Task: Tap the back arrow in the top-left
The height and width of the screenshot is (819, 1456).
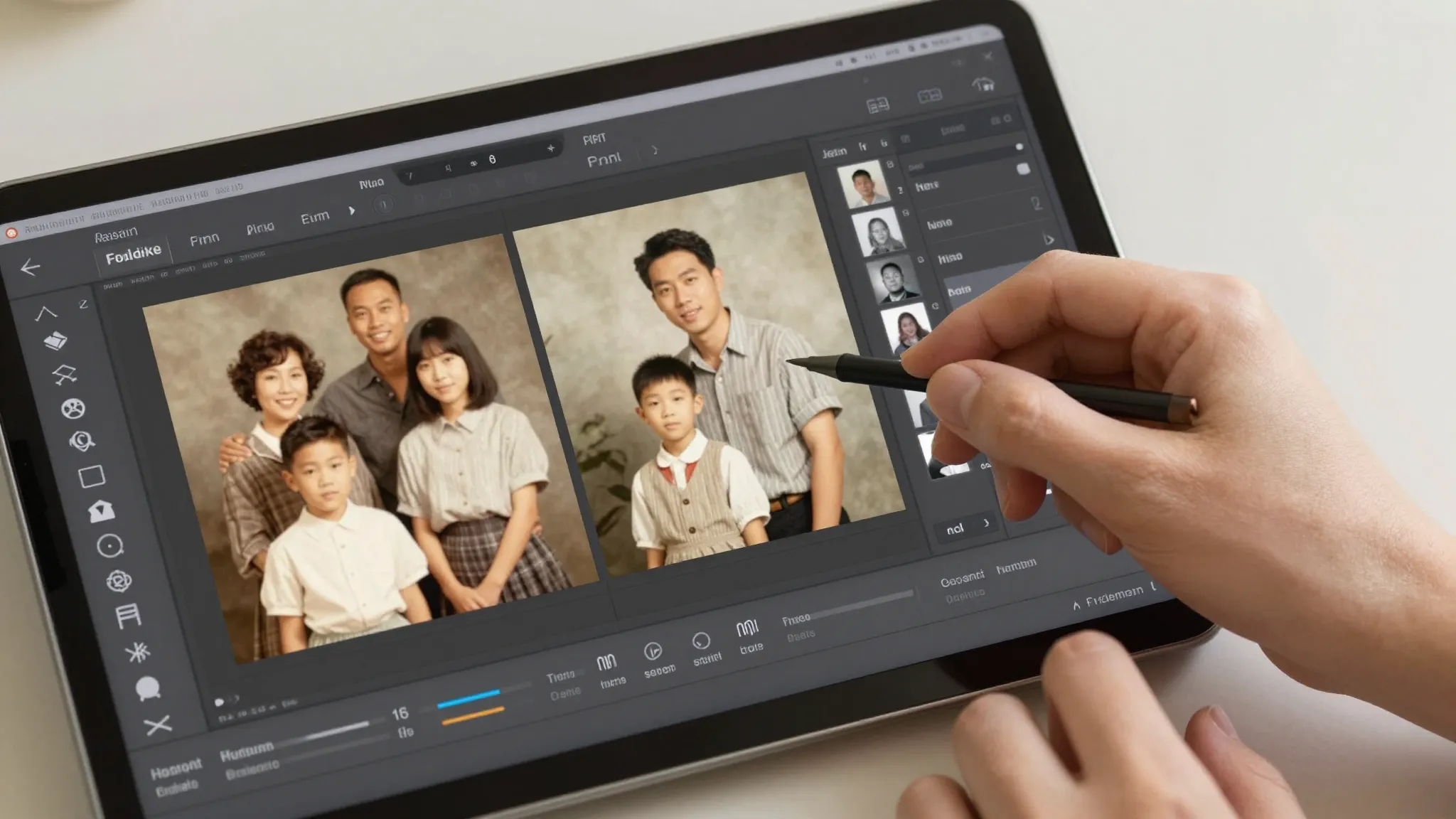Action: point(30,267)
